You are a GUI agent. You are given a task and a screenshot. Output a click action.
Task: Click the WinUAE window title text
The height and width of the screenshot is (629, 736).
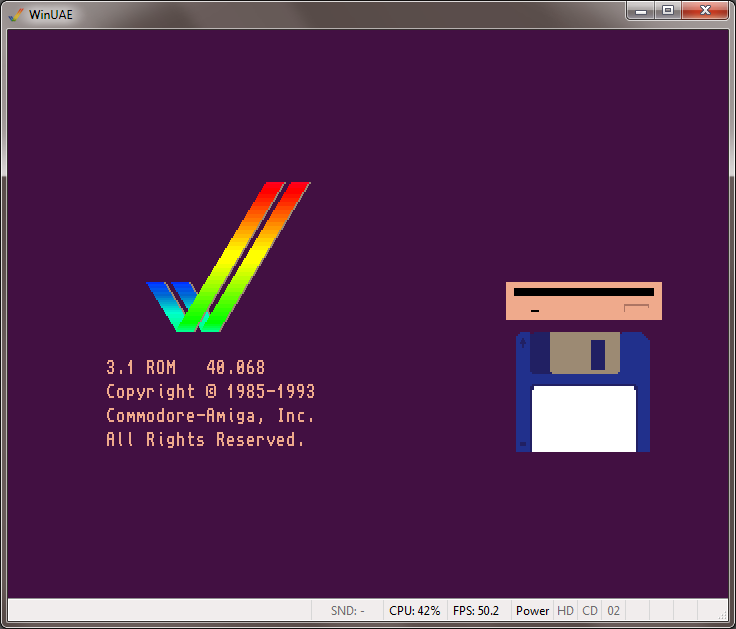pos(51,15)
